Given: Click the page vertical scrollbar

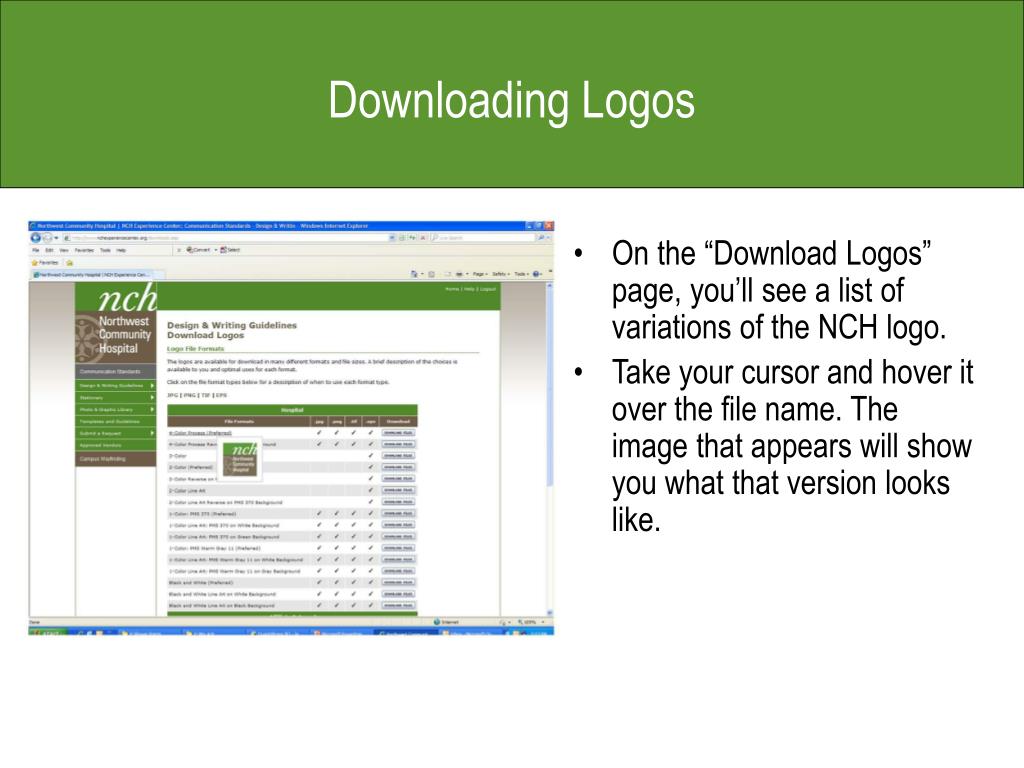Looking at the screenshot, I should pos(549,449).
